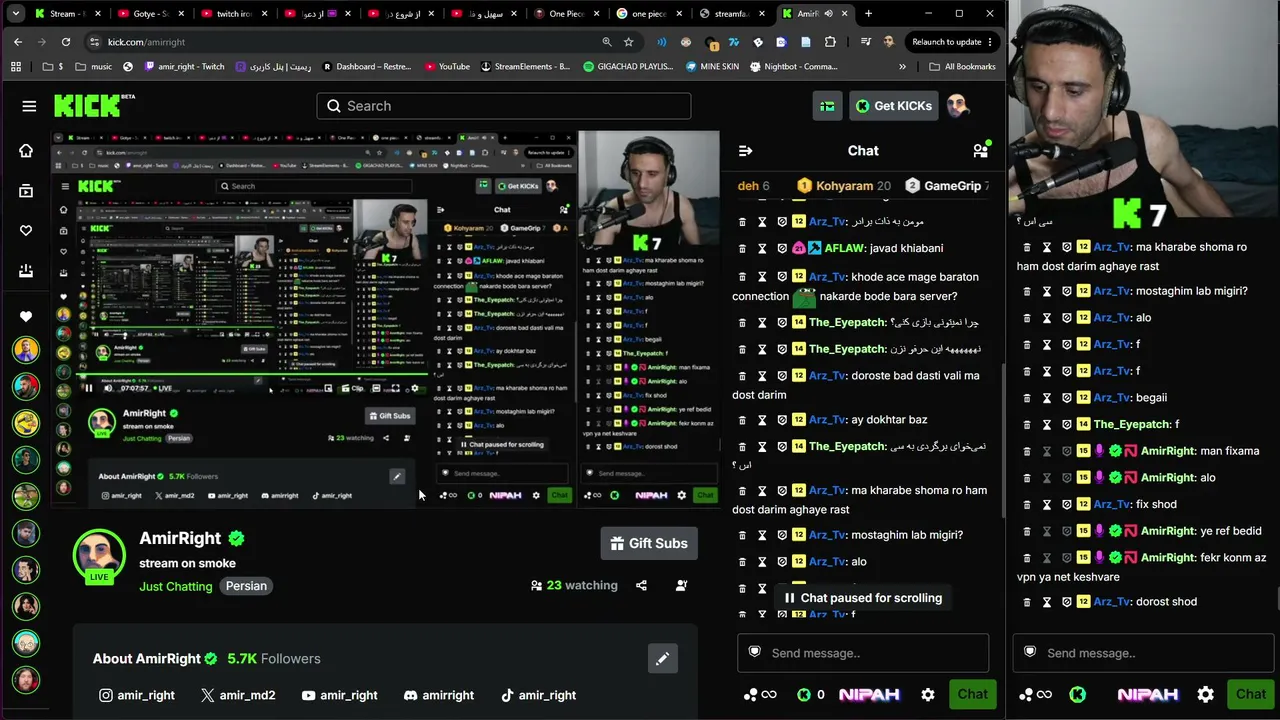Open Chrome tab search dropdown arrow
1280x720 pixels.
click(15, 14)
